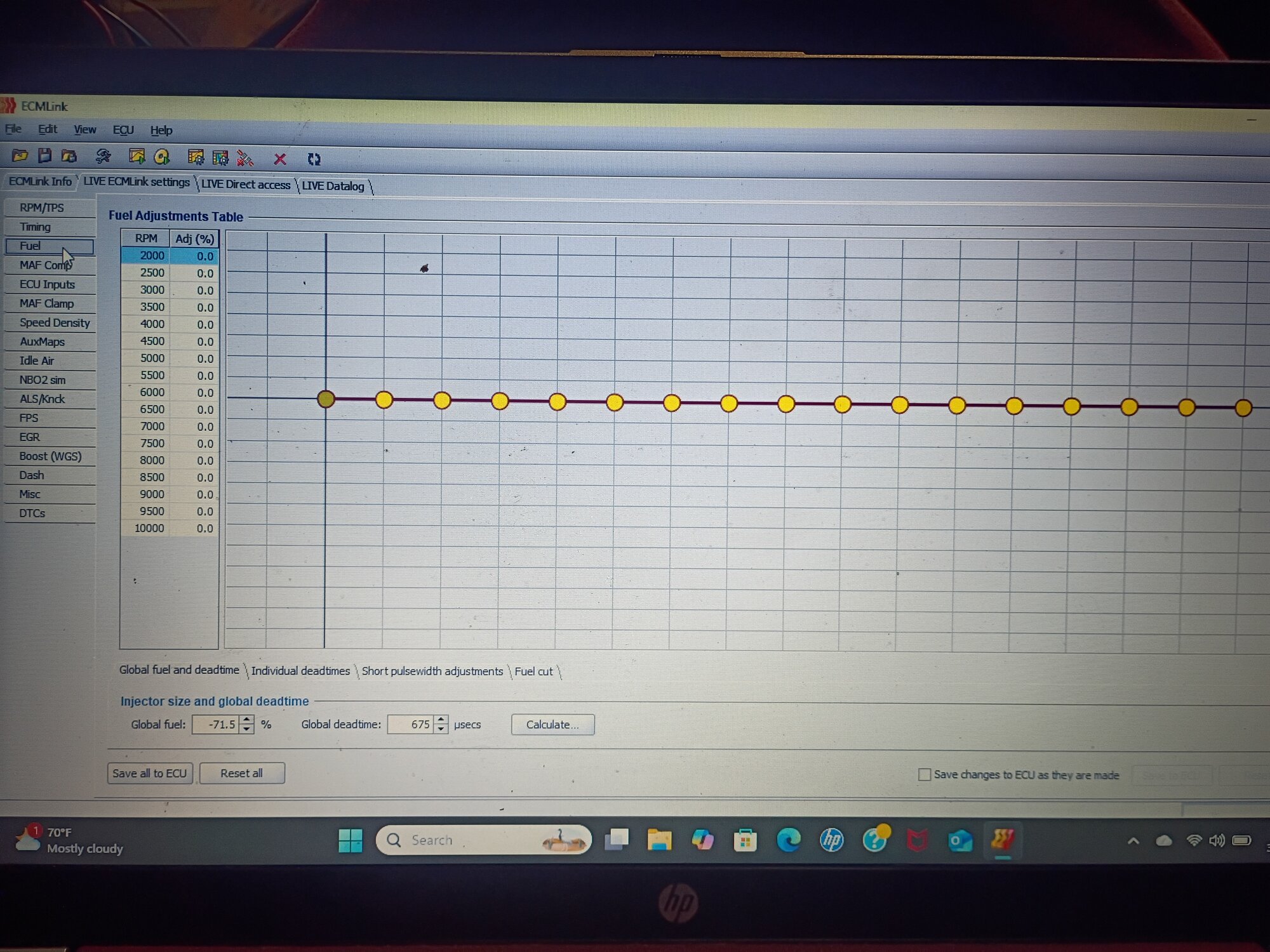
Task: Switch to the ECMLink Info tab
Action: point(40,182)
